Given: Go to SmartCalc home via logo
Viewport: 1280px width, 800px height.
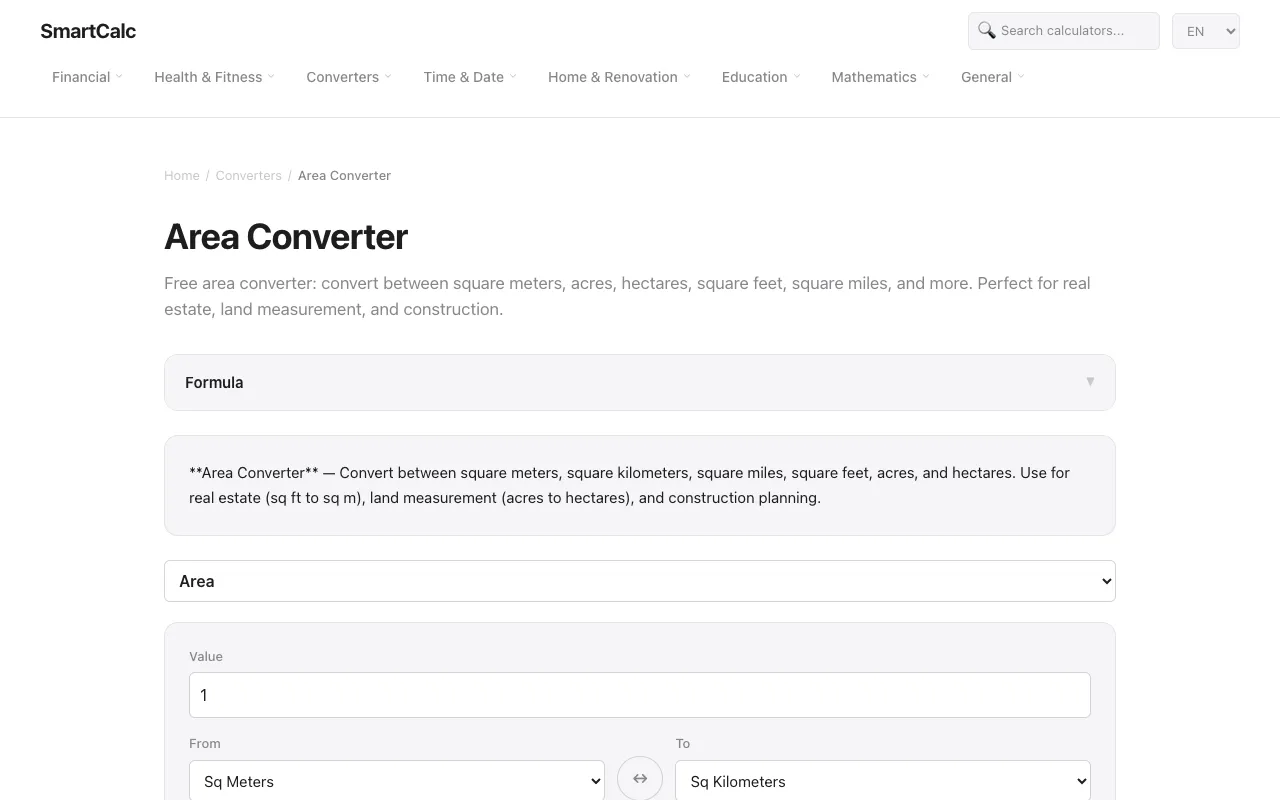Looking at the screenshot, I should point(88,31).
